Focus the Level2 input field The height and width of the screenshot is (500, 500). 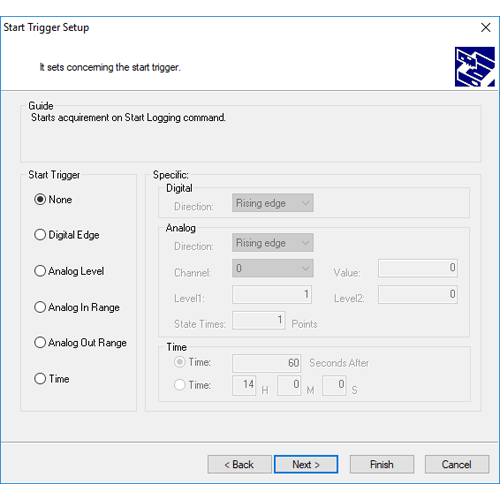click(x=418, y=294)
